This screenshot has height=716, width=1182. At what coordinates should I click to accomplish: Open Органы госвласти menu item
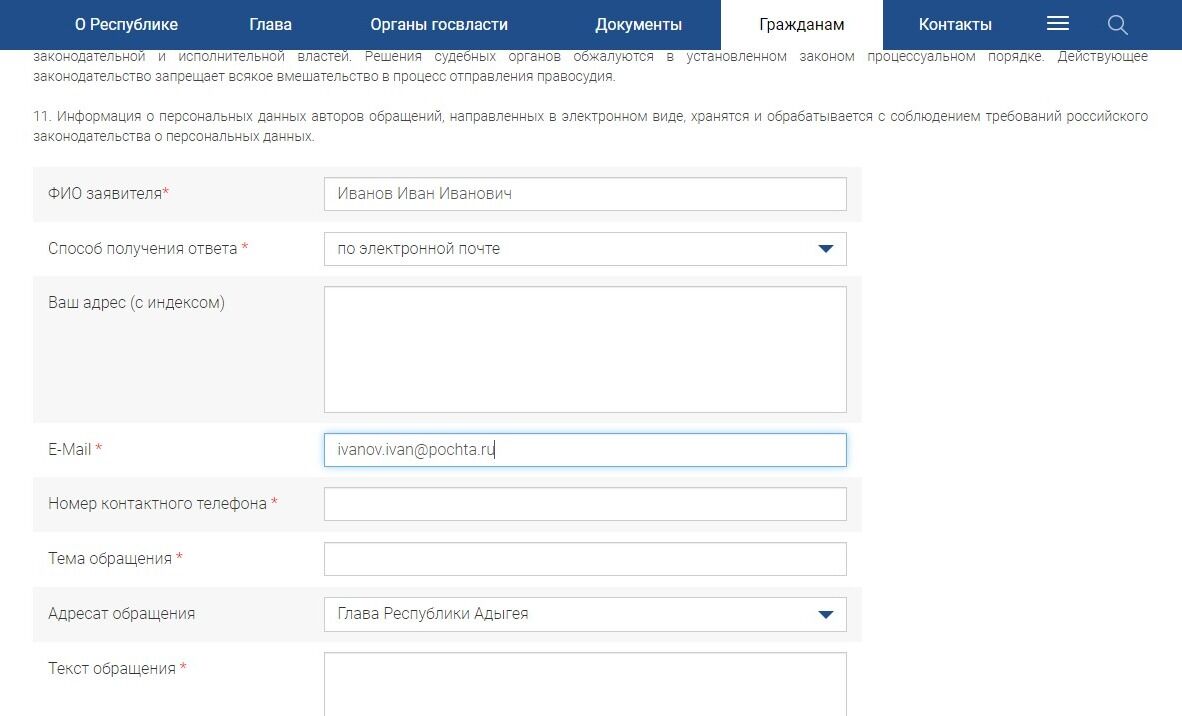tap(439, 25)
